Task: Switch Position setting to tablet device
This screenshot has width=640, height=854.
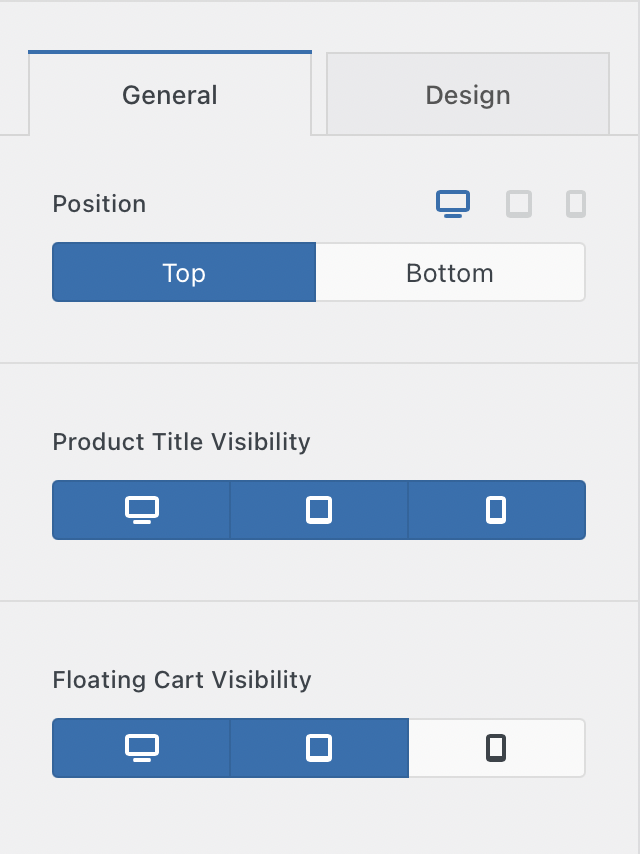Action: [519, 204]
